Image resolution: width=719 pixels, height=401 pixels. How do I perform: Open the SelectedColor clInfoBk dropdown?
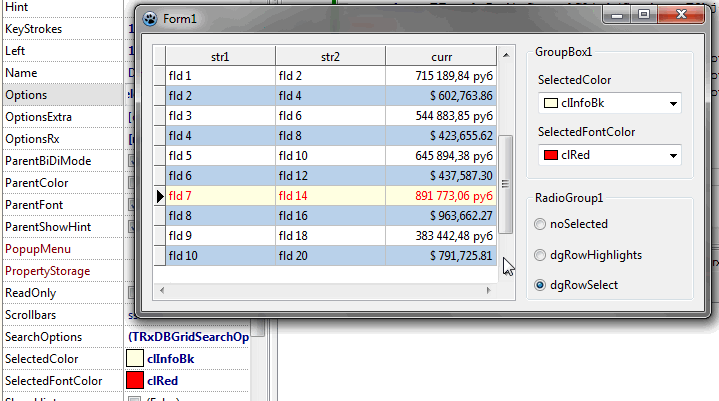coord(673,103)
